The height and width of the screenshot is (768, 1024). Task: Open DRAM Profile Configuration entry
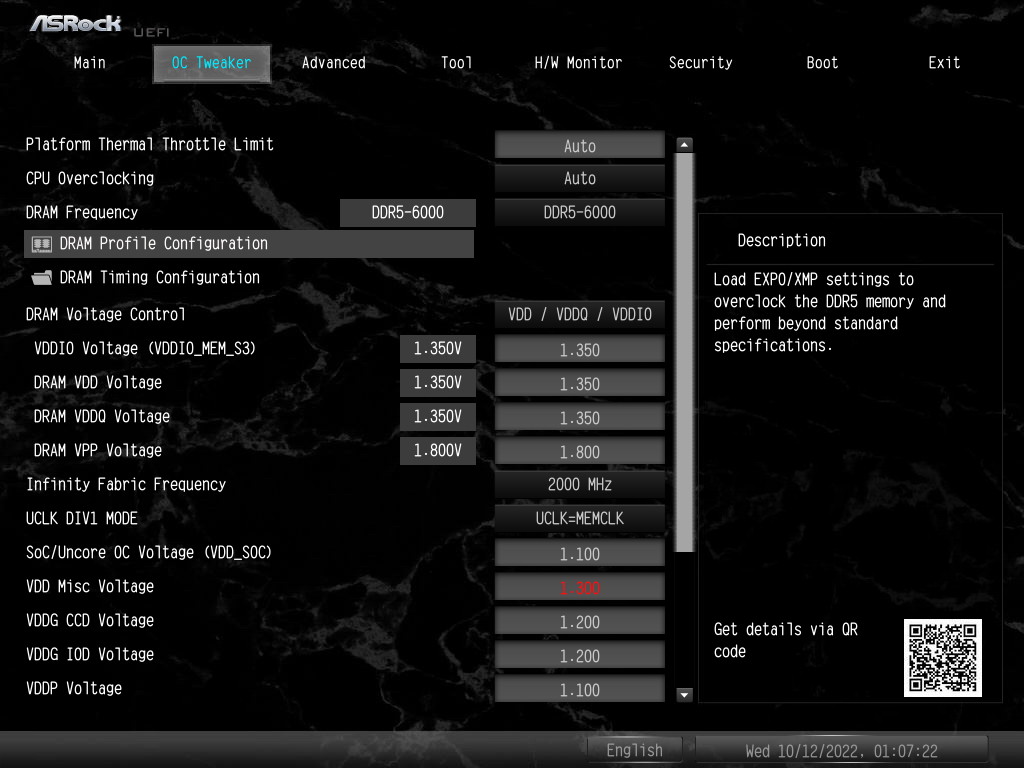[x=249, y=244]
